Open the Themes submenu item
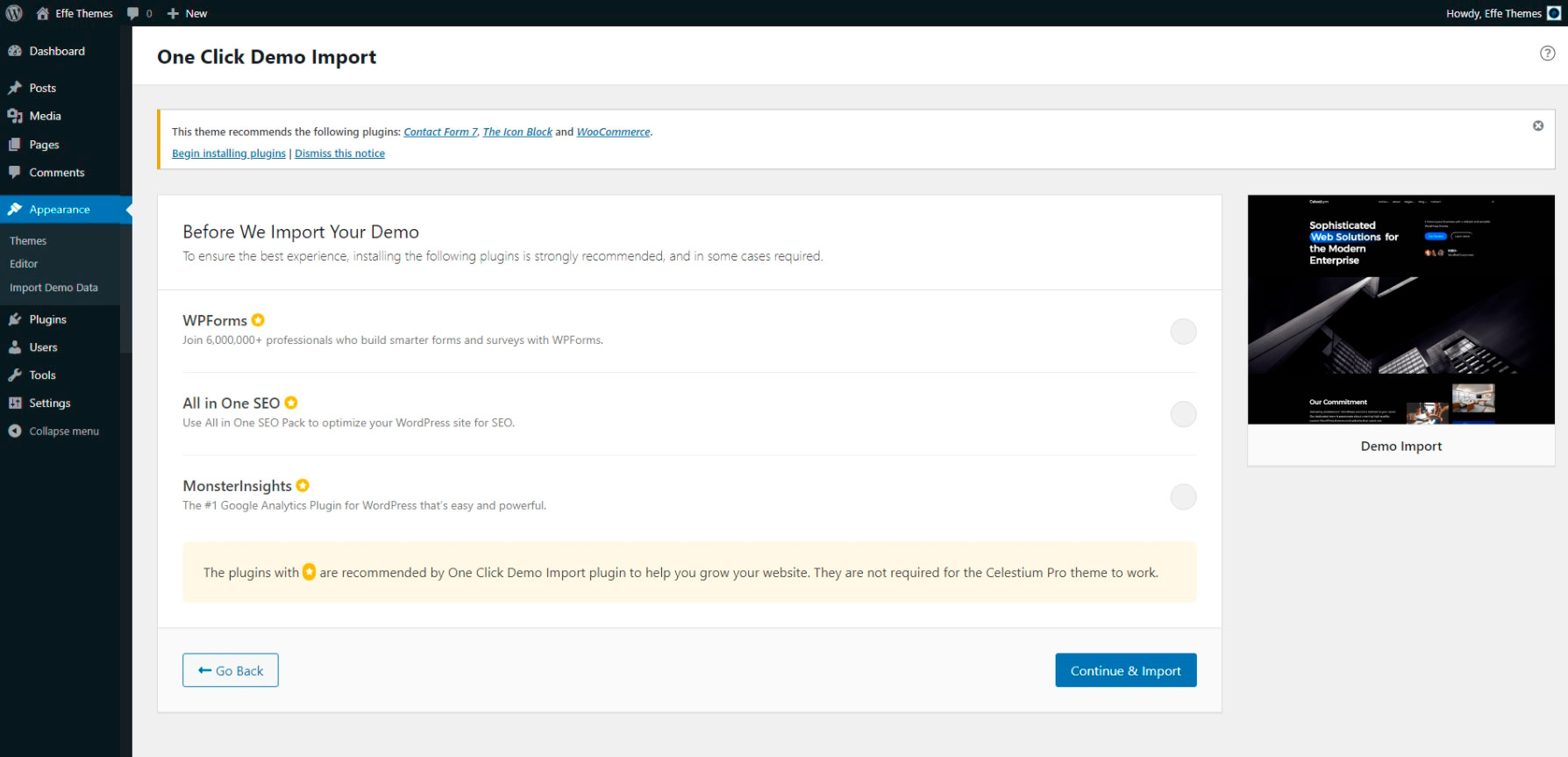Image resolution: width=1568 pixels, height=757 pixels. pos(28,240)
